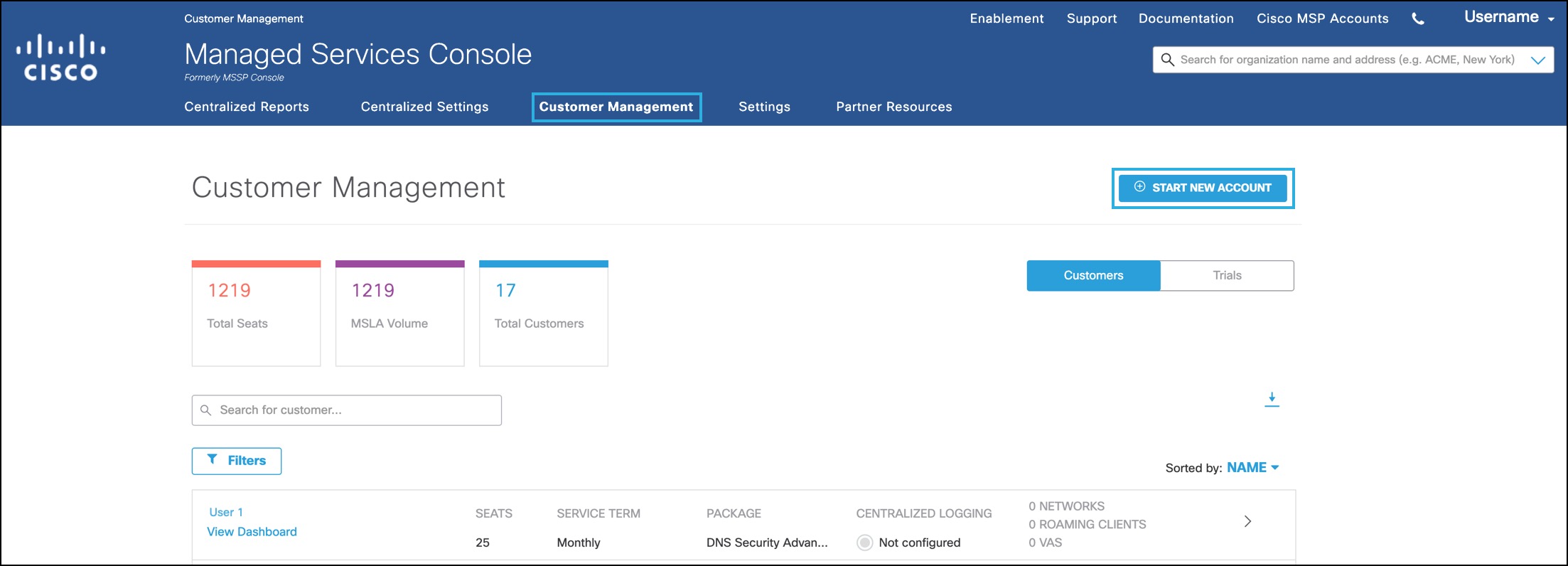Open the View Dashboard link

pyautogui.click(x=252, y=532)
